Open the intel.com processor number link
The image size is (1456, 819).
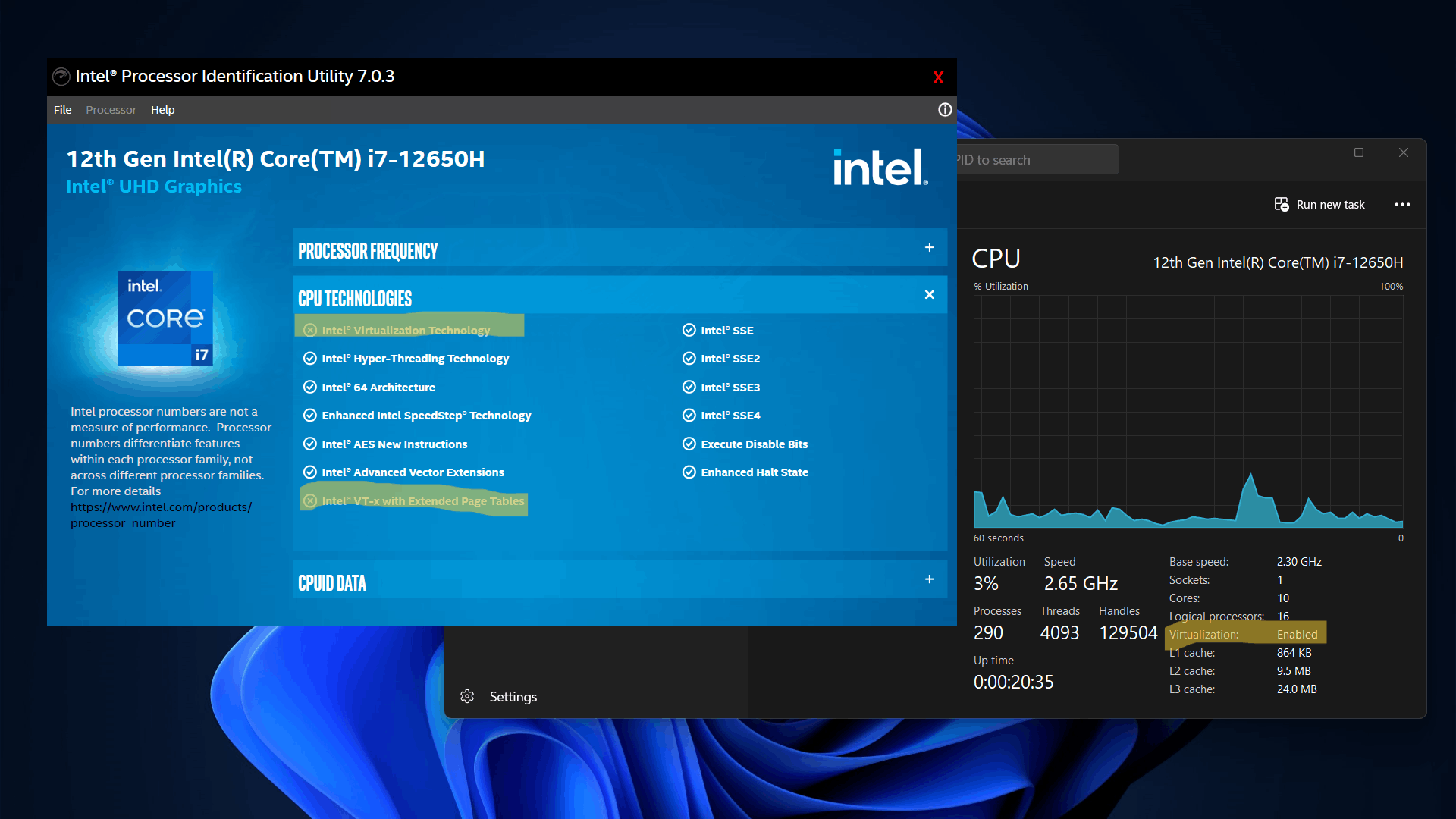coord(161,507)
